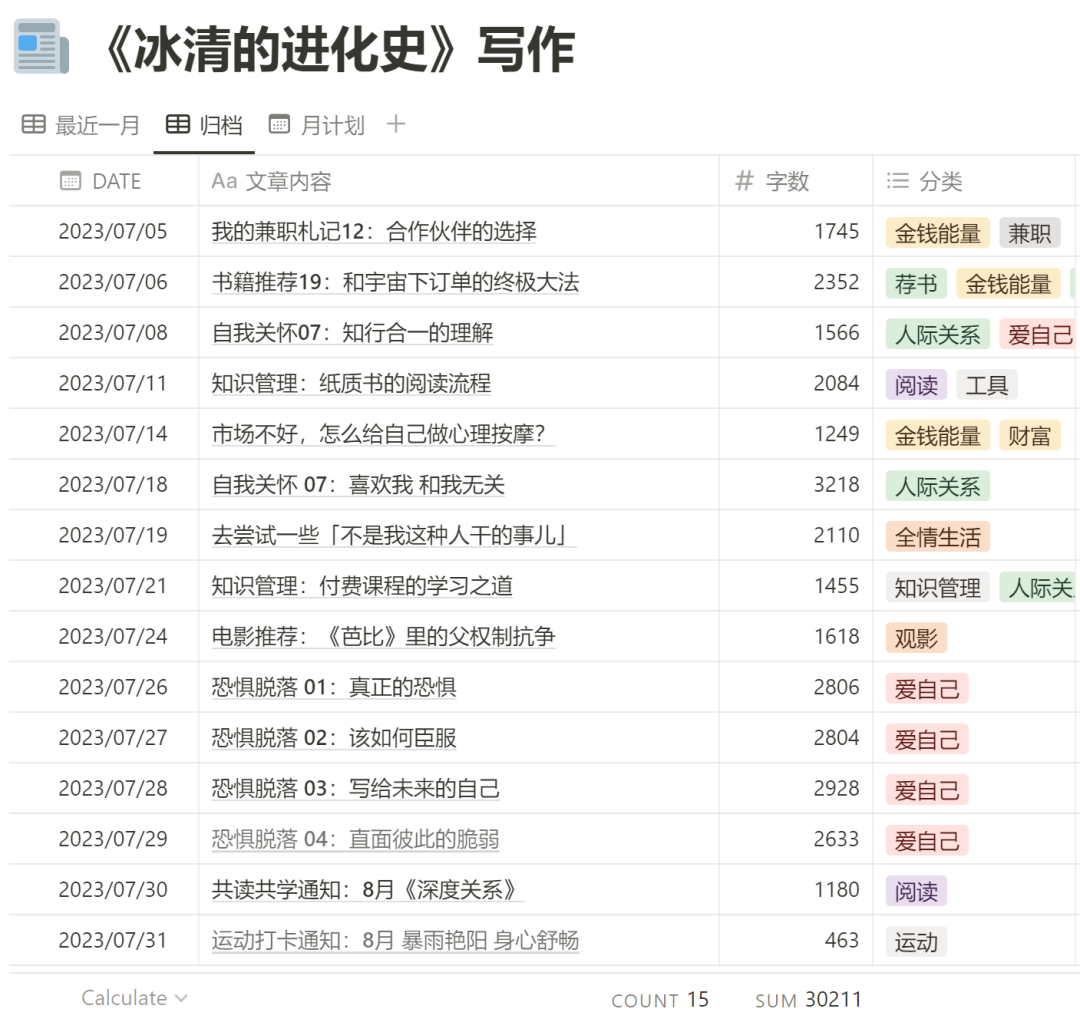Click the 工具 tag in 2023/07/11 row
This screenshot has width=1080, height=1022.
point(986,385)
